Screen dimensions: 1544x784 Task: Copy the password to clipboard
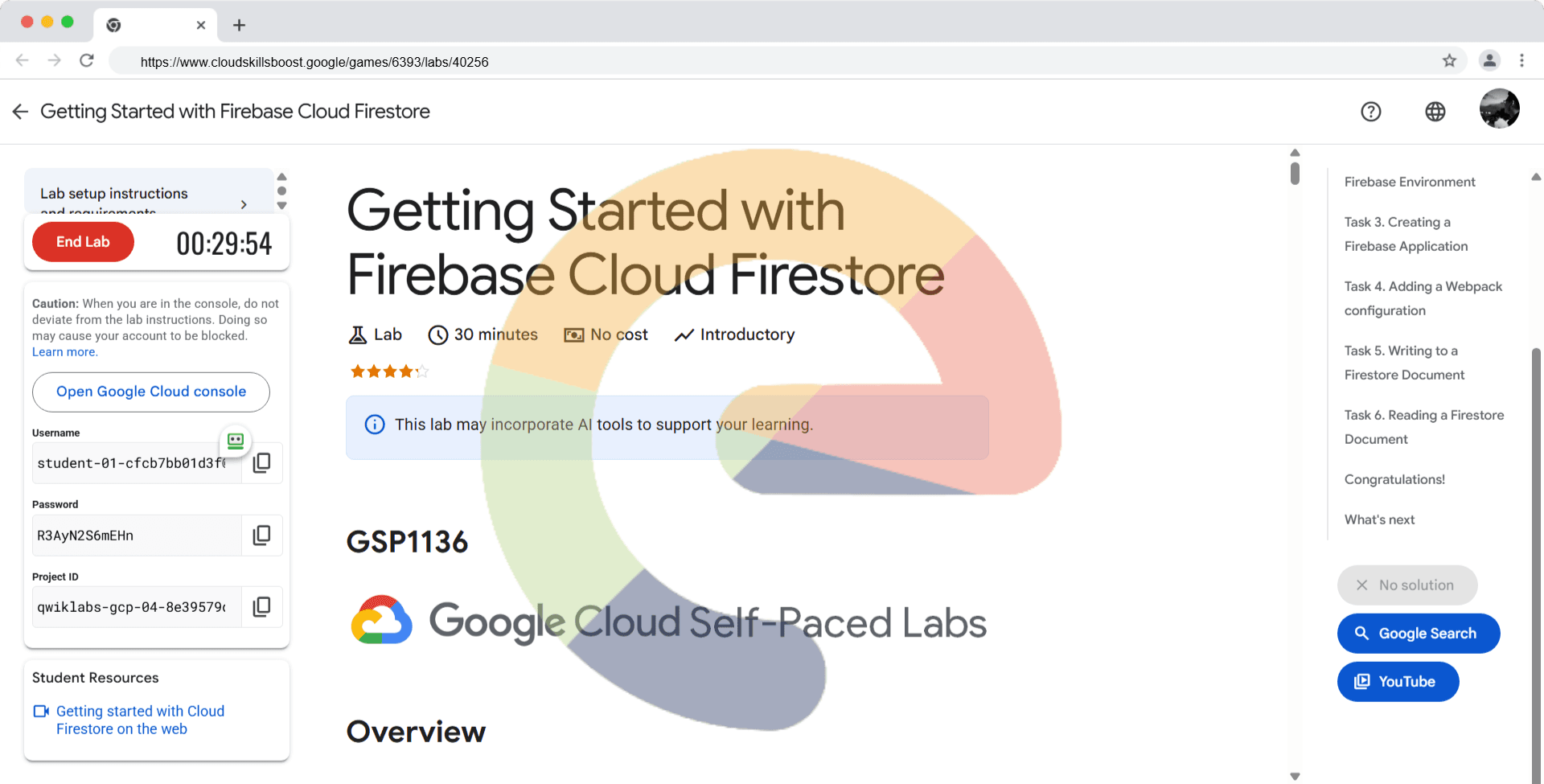pyautogui.click(x=261, y=536)
